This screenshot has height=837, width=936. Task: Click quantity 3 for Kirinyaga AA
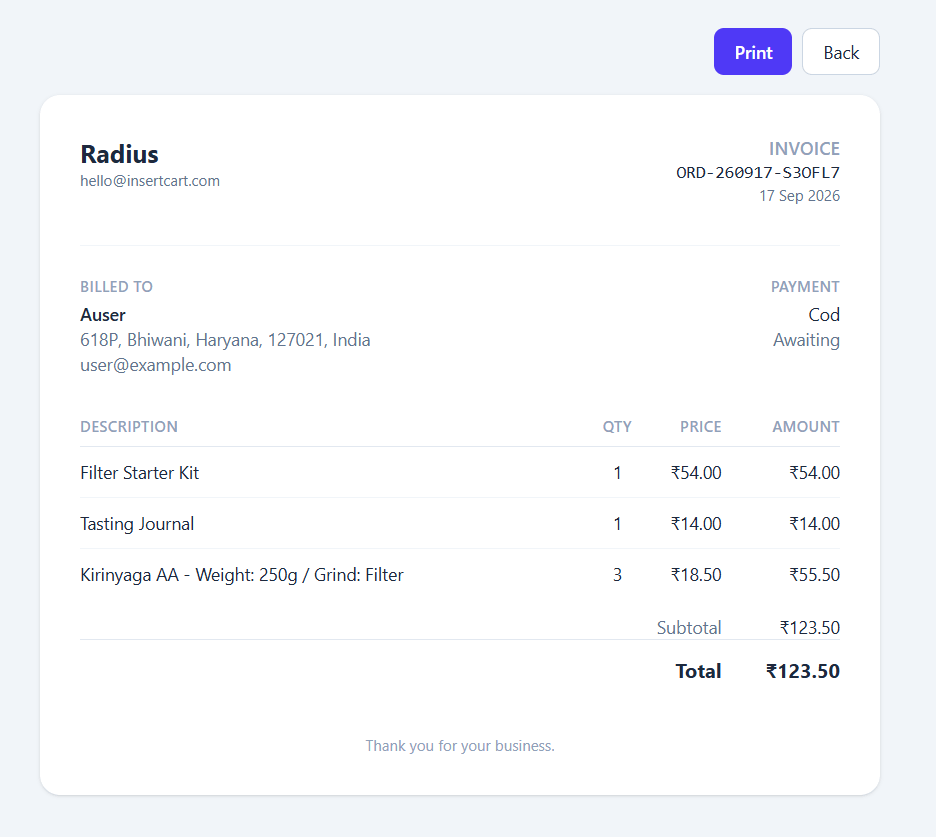point(617,575)
